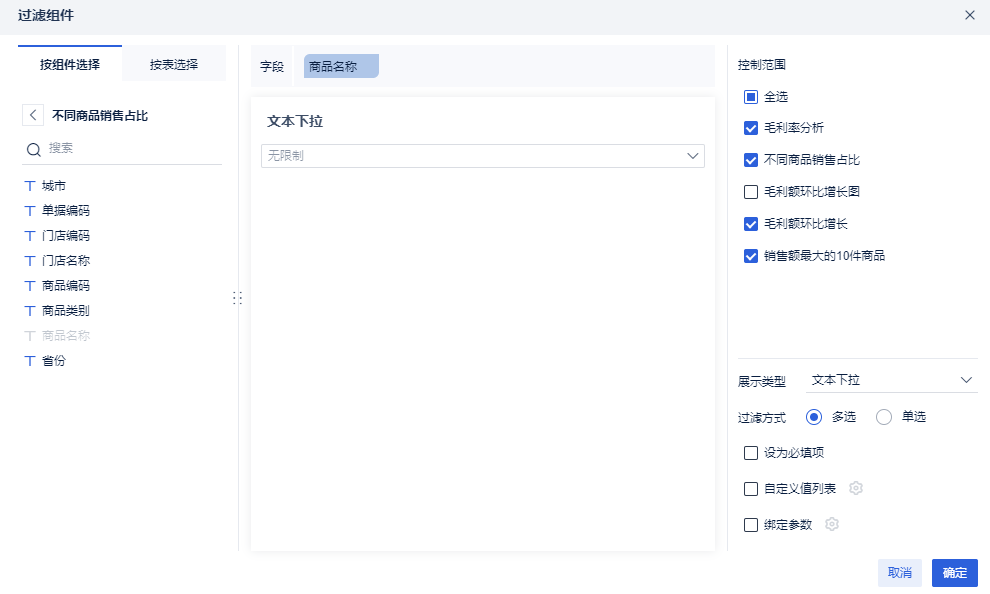
Task: Check the 设为必填项 option
Action: (x=751, y=453)
